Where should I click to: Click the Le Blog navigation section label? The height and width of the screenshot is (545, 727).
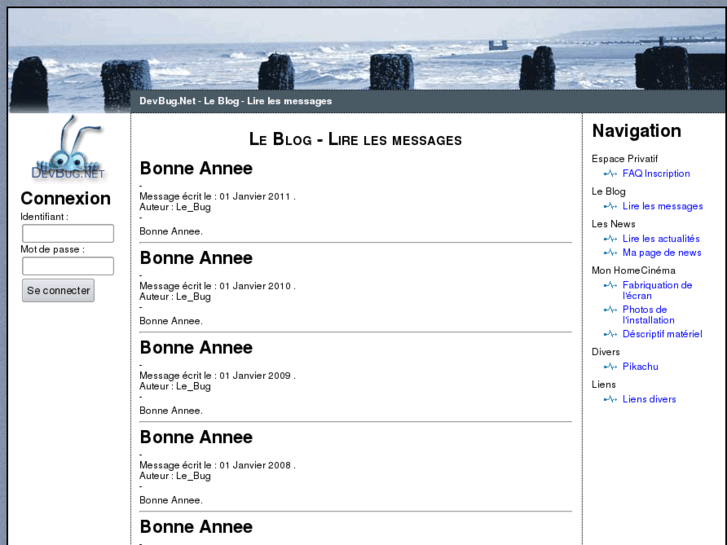[608, 191]
